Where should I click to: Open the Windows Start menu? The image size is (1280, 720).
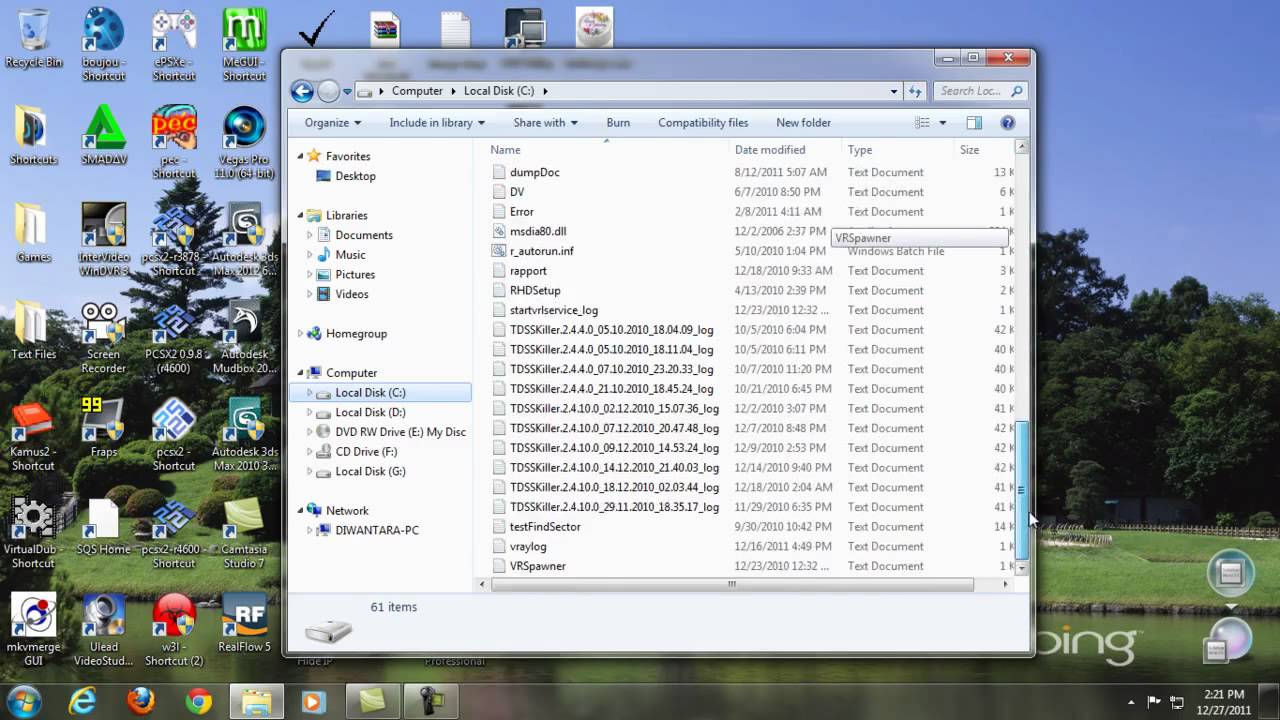(x=23, y=700)
